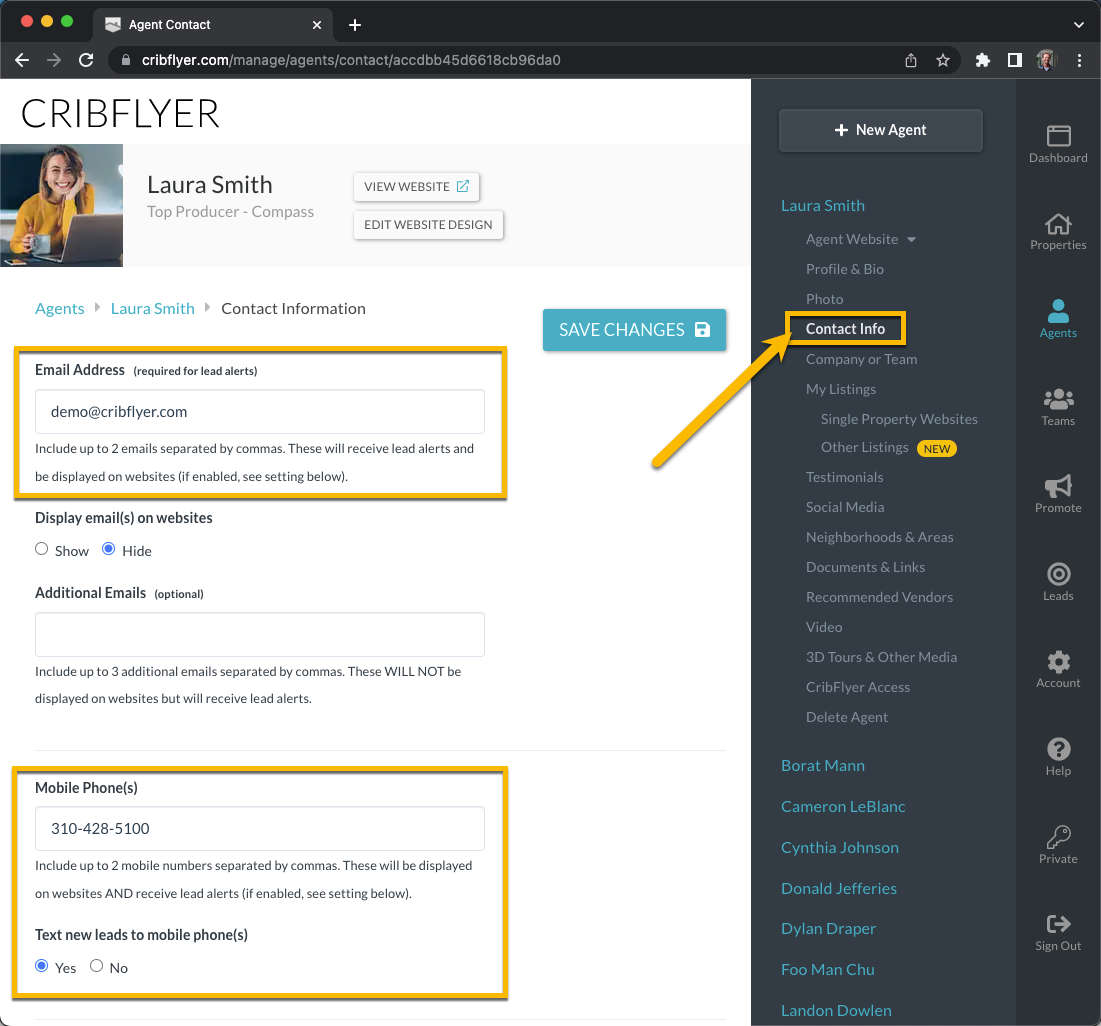
Task: Select agent Borat Mann in list
Action: tap(823, 766)
